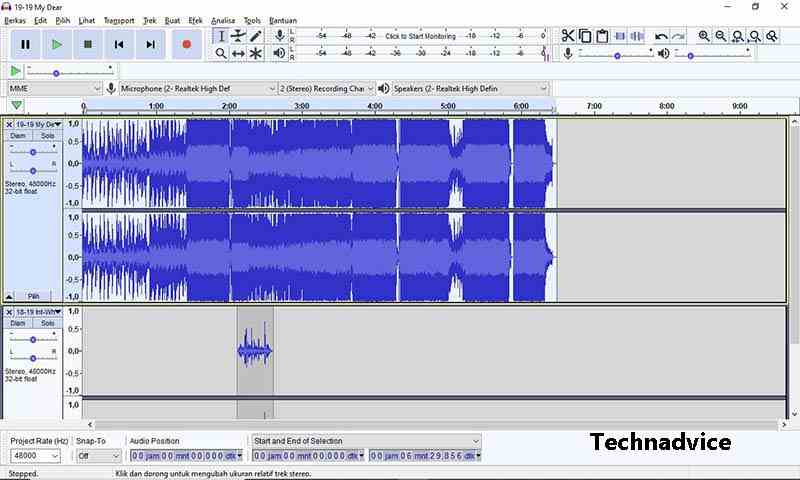
Task: Open the Bantuan menu
Action: click(x=283, y=20)
